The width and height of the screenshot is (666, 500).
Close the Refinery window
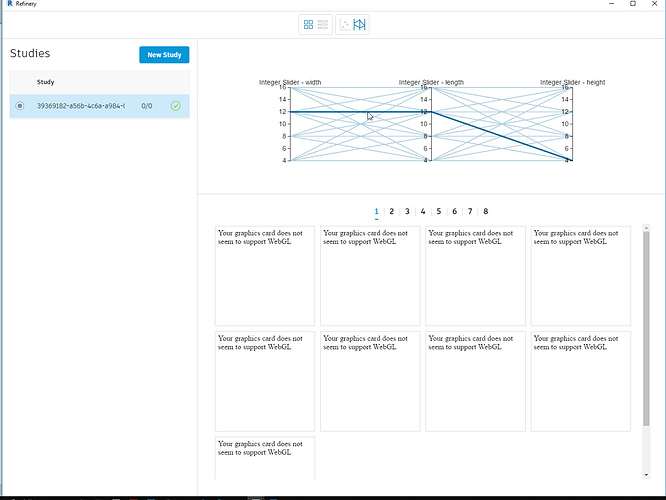point(655,3)
